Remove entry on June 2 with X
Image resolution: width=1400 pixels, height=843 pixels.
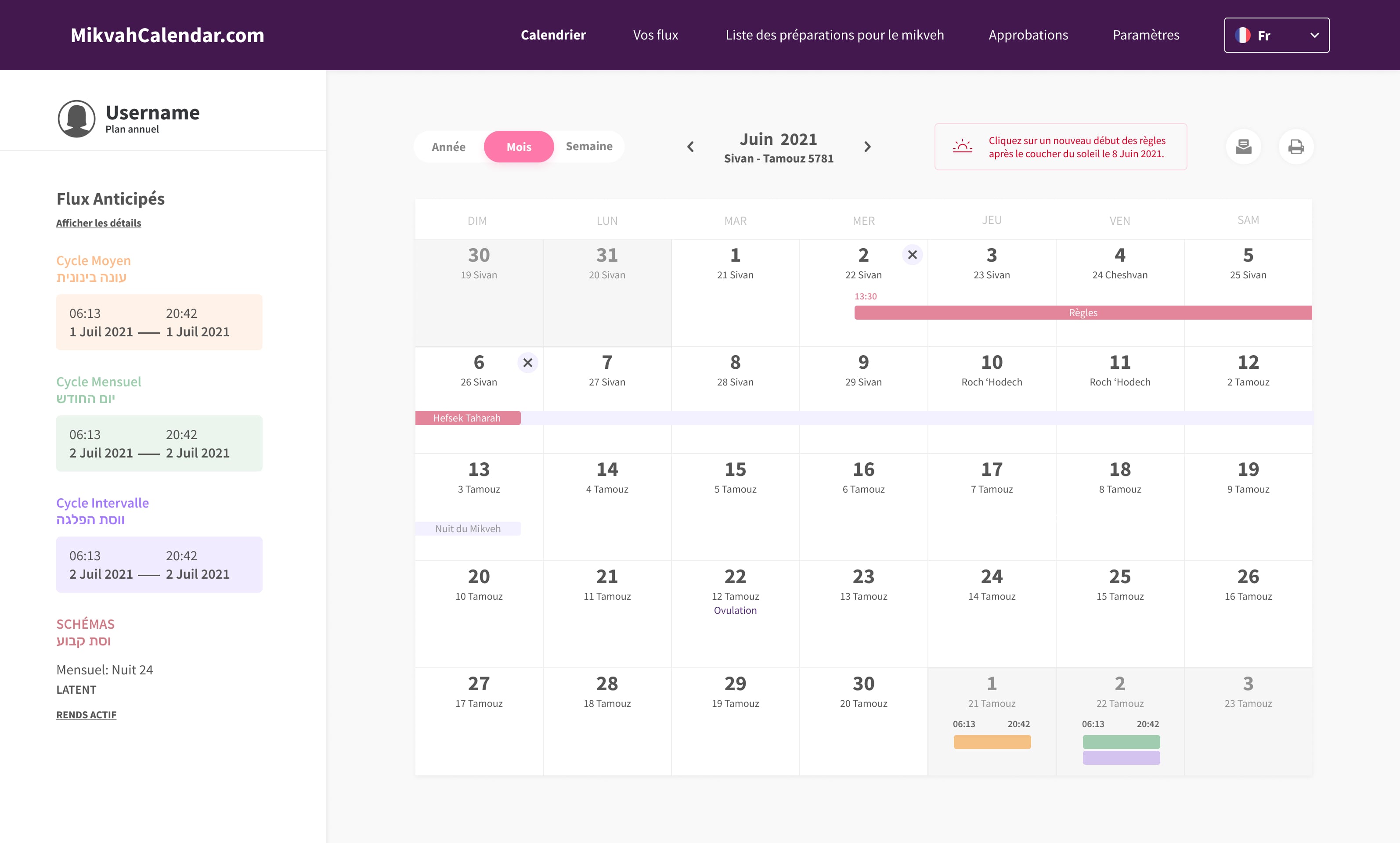pos(912,255)
